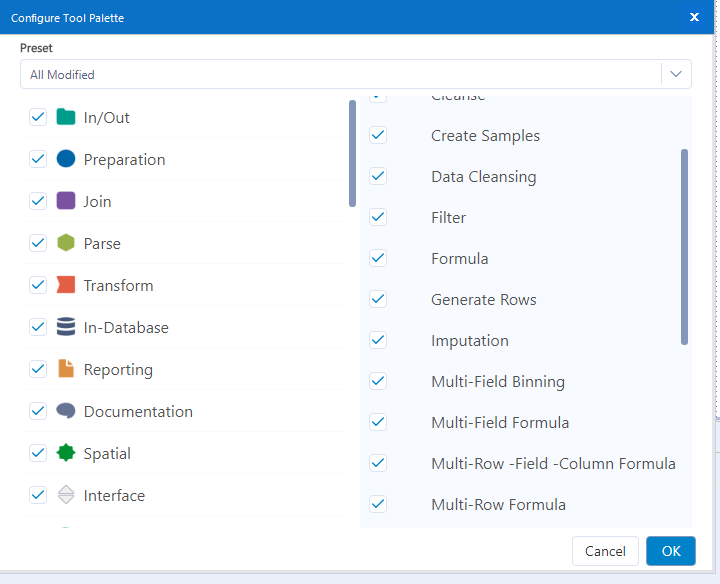Click the category list vertical scrollbar

click(x=352, y=153)
